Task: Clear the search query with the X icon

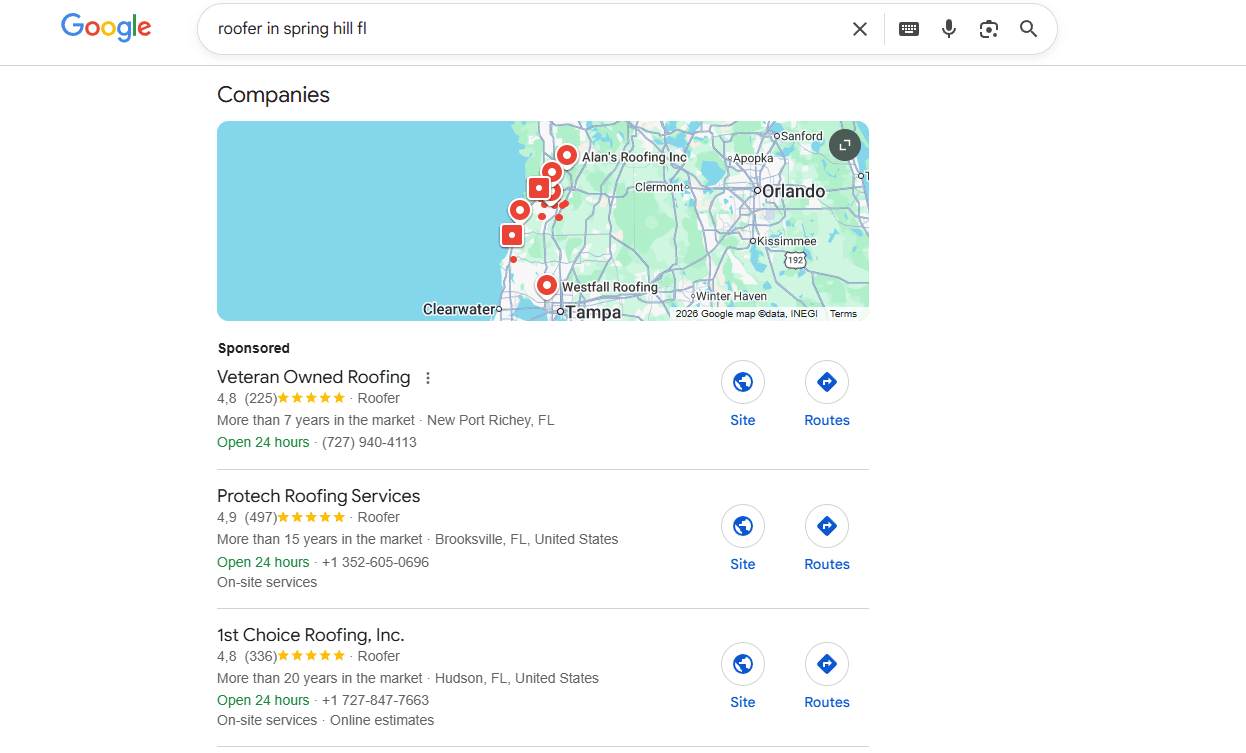Action: tap(859, 28)
